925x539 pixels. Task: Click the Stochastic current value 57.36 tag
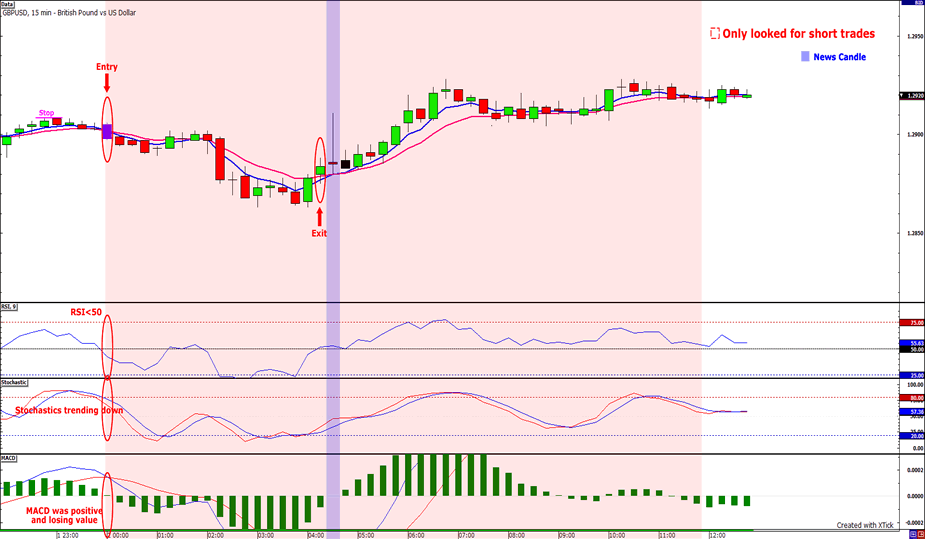(912, 412)
